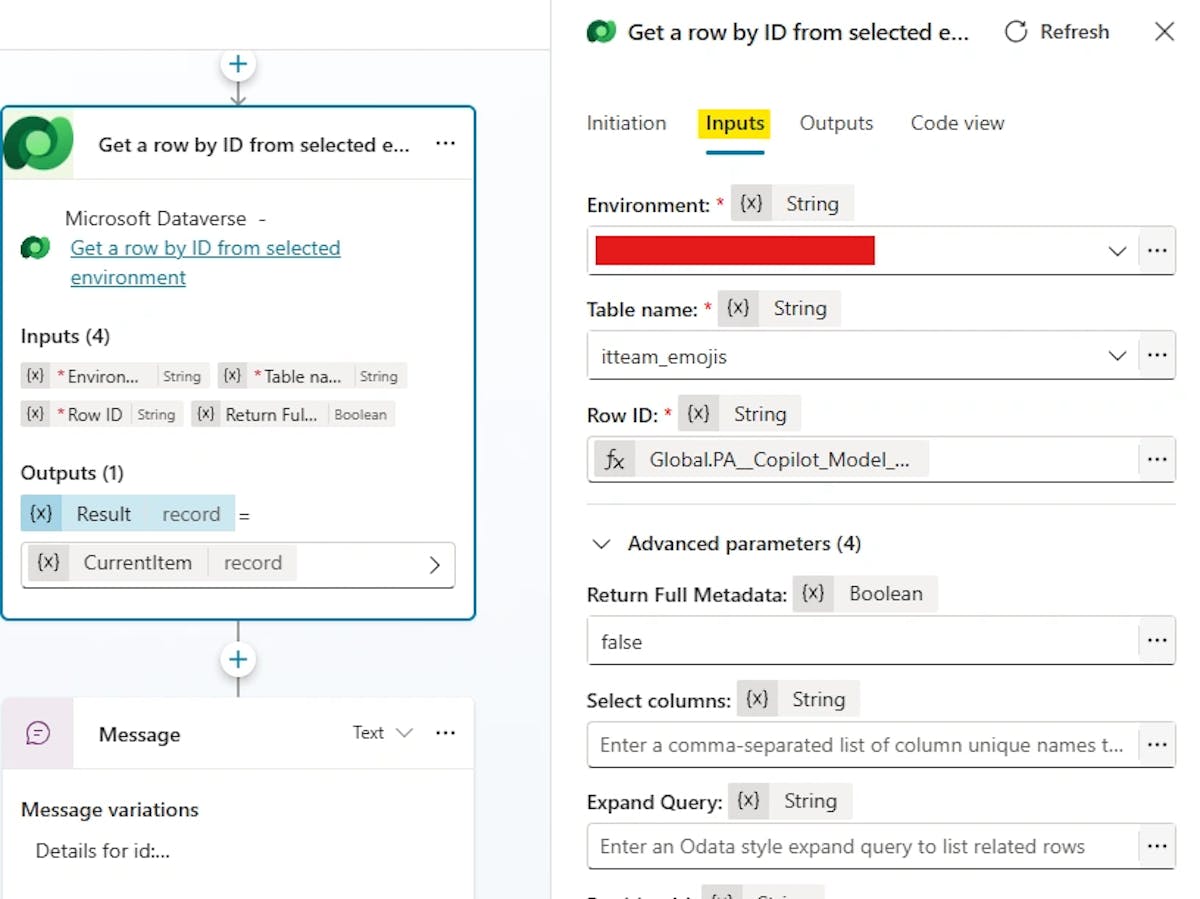The height and width of the screenshot is (899, 1200).
Task: Click the variable icon next to Select columns label
Action: click(757, 699)
